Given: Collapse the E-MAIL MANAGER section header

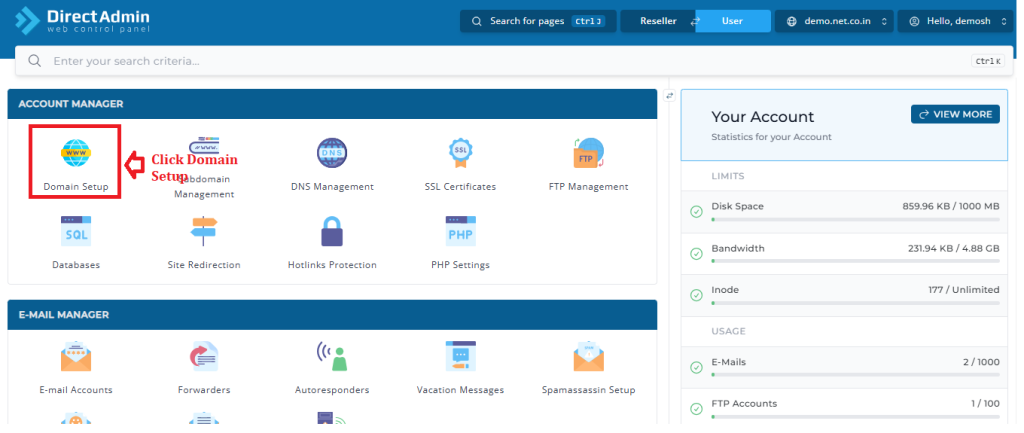Looking at the screenshot, I should [332, 315].
